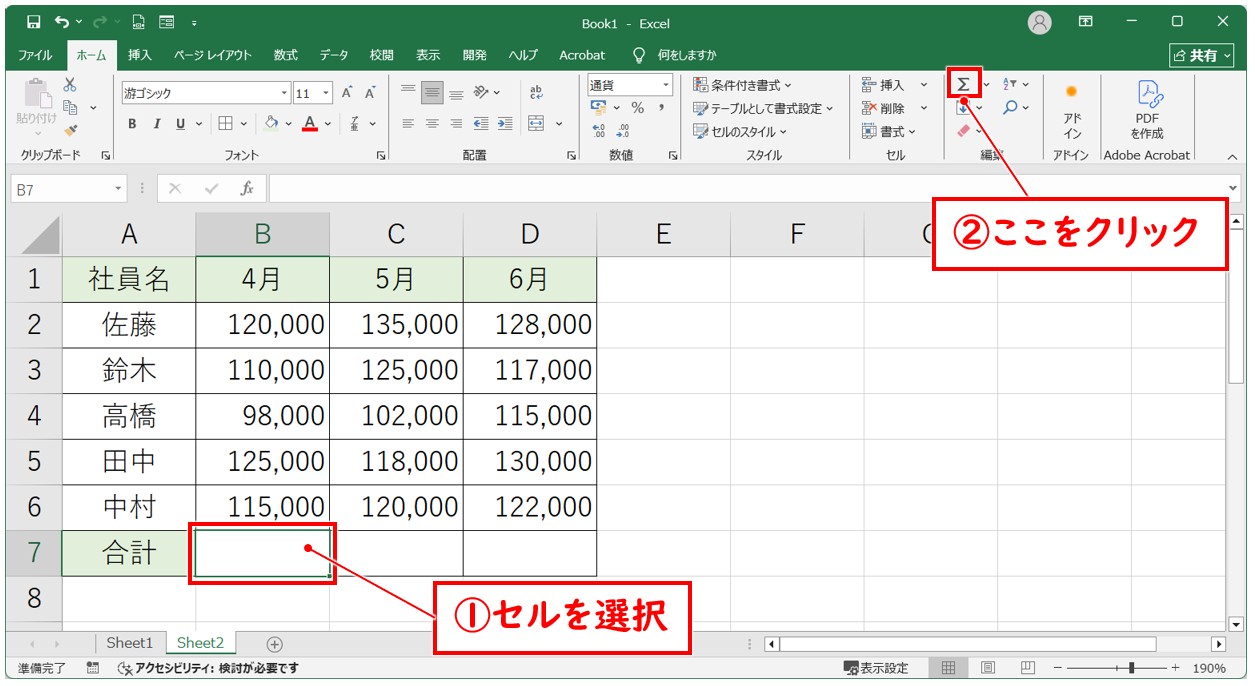Toggle italic formatting

click(x=156, y=124)
